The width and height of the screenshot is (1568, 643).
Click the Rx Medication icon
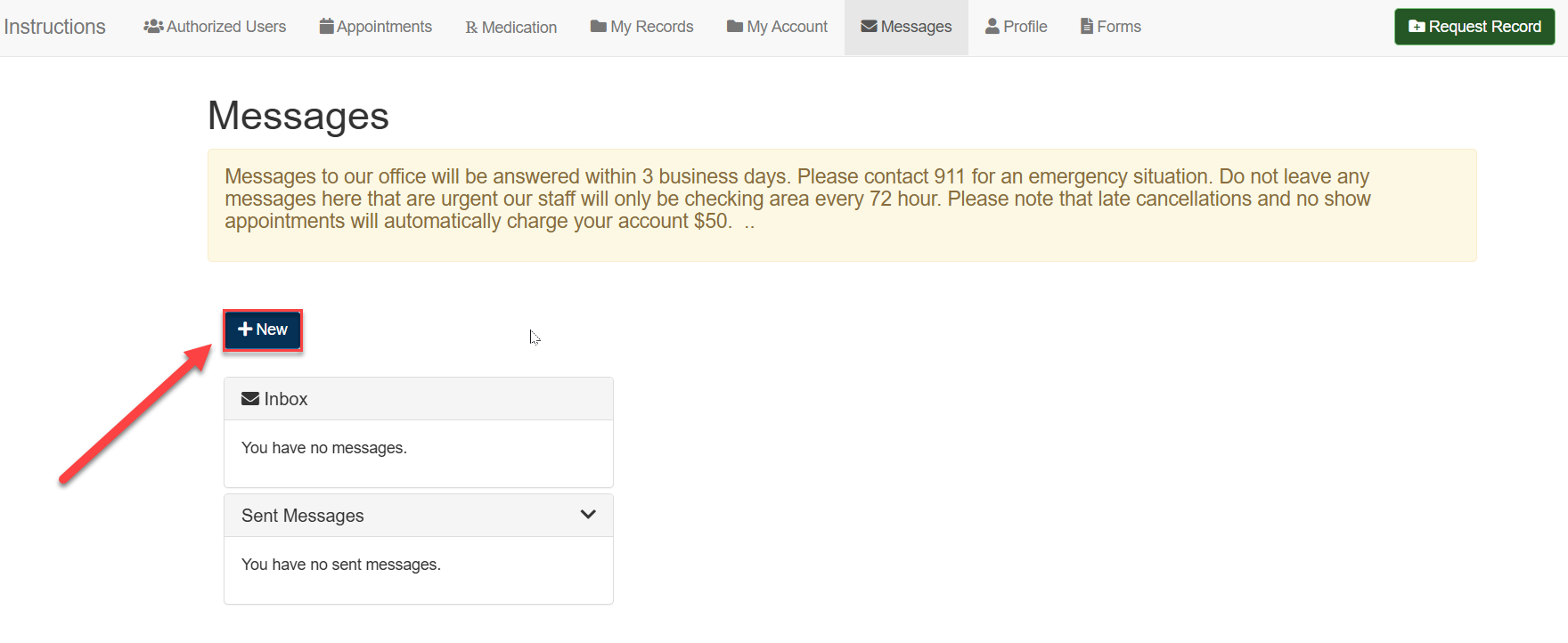point(471,28)
